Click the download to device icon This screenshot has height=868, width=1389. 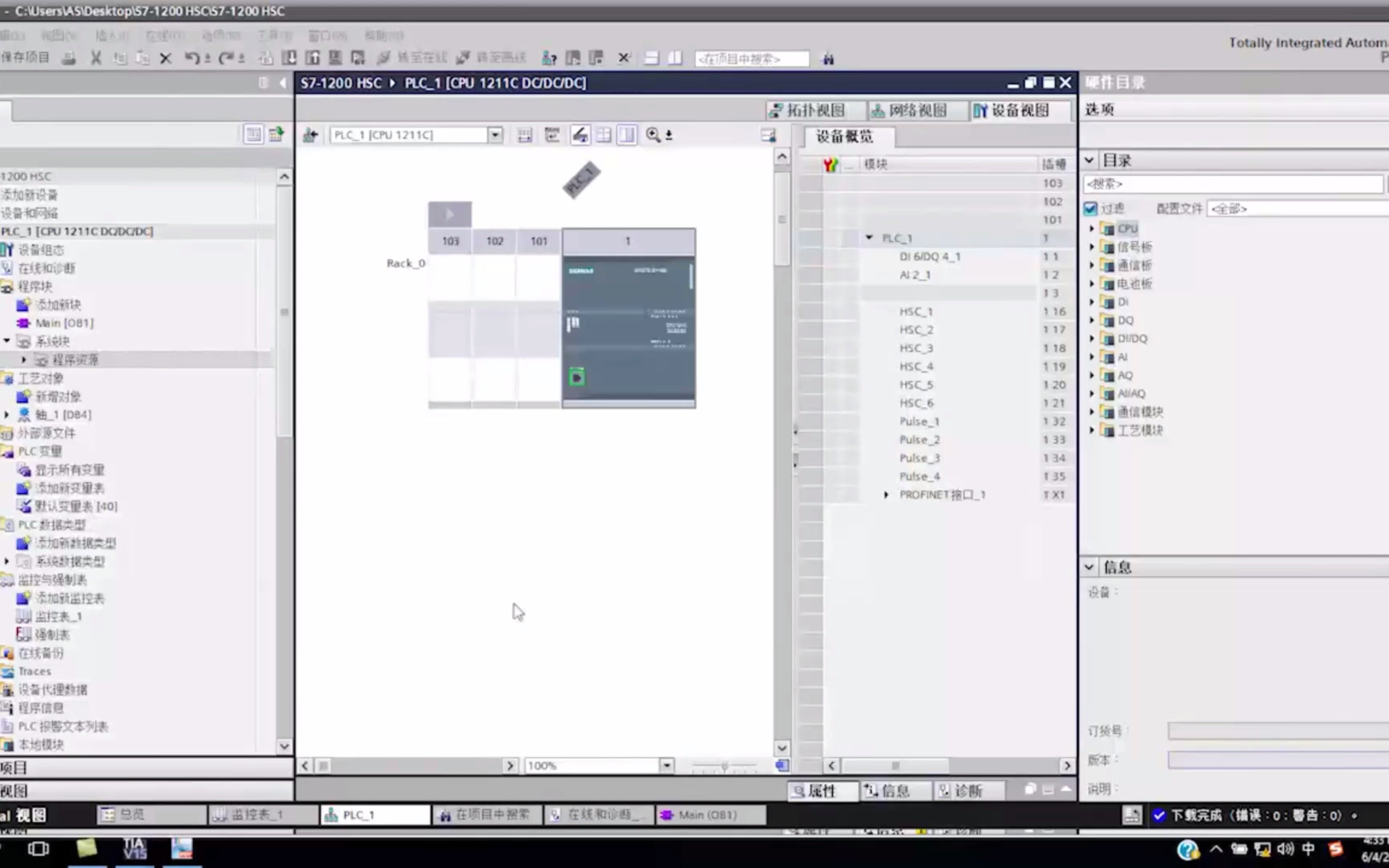pyautogui.click(x=289, y=58)
